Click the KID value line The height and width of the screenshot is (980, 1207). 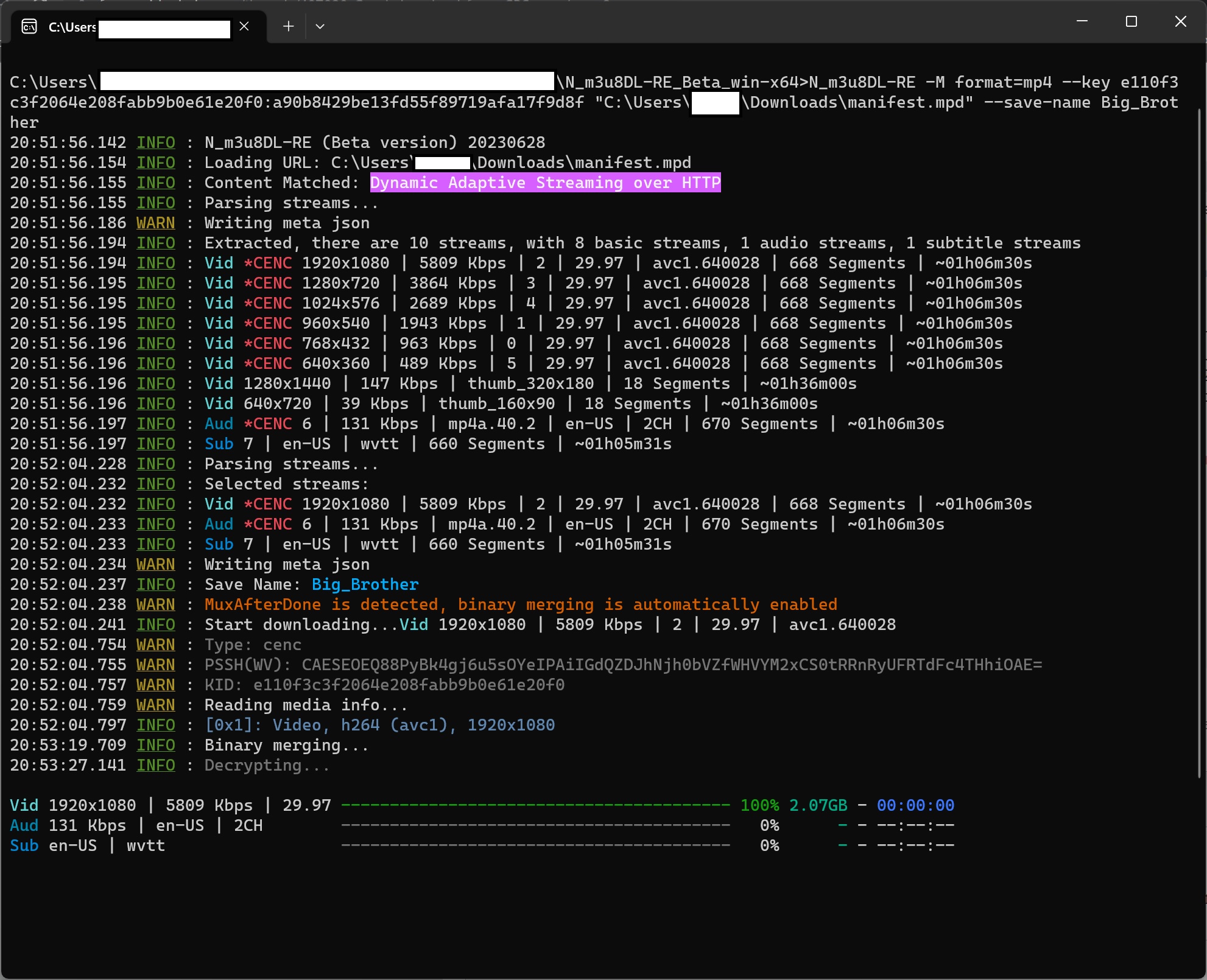pyautogui.click(x=409, y=685)
